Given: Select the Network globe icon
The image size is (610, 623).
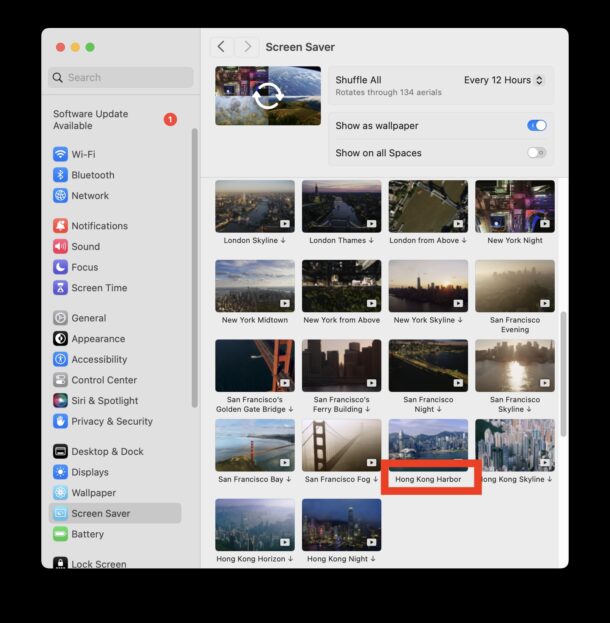Looking at the screenshot, I should (x=61, y=196).
